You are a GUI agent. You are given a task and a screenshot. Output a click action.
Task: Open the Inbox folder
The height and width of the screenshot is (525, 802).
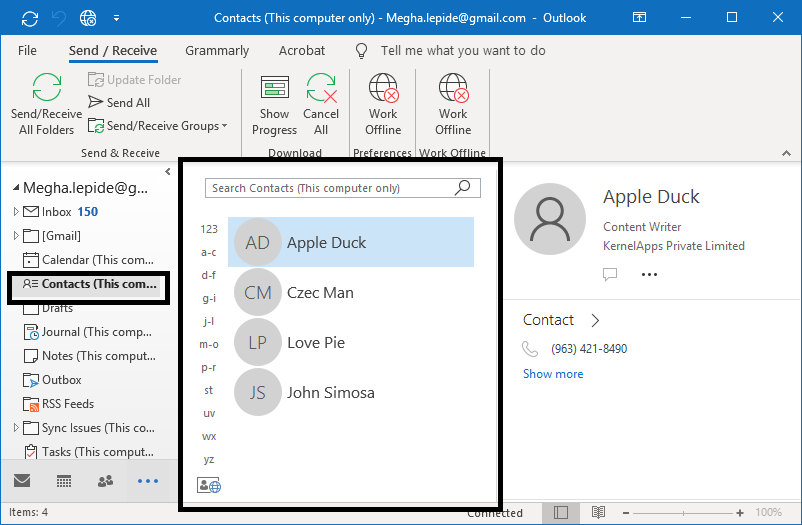60,212
